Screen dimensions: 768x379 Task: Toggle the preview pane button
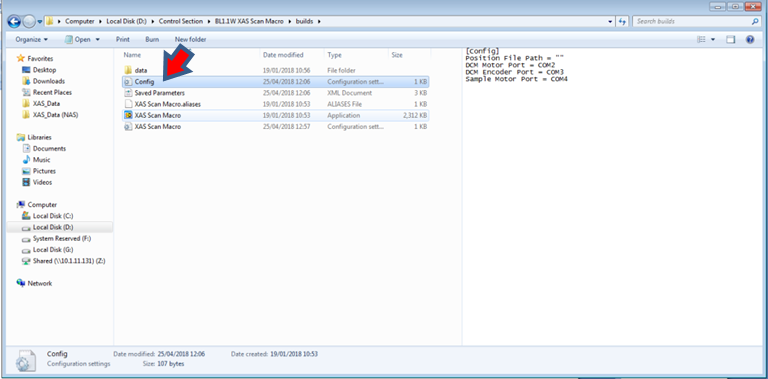coord(731,40)
